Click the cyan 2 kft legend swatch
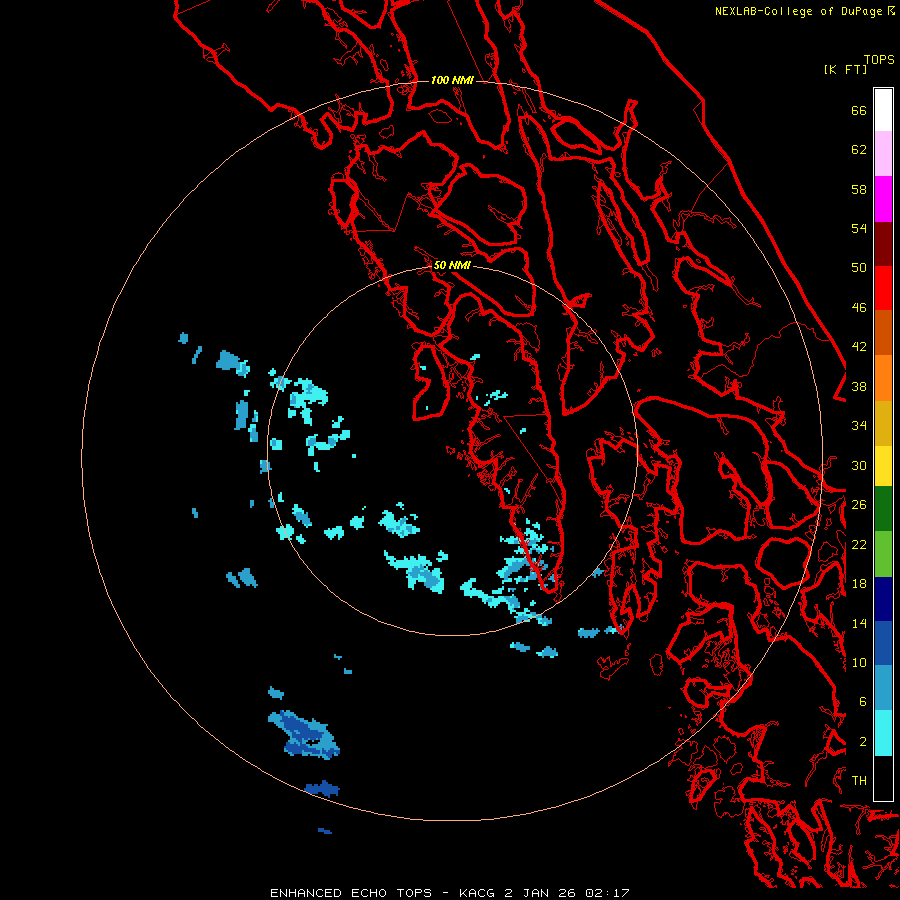900x900 pixels. point(883,733)
